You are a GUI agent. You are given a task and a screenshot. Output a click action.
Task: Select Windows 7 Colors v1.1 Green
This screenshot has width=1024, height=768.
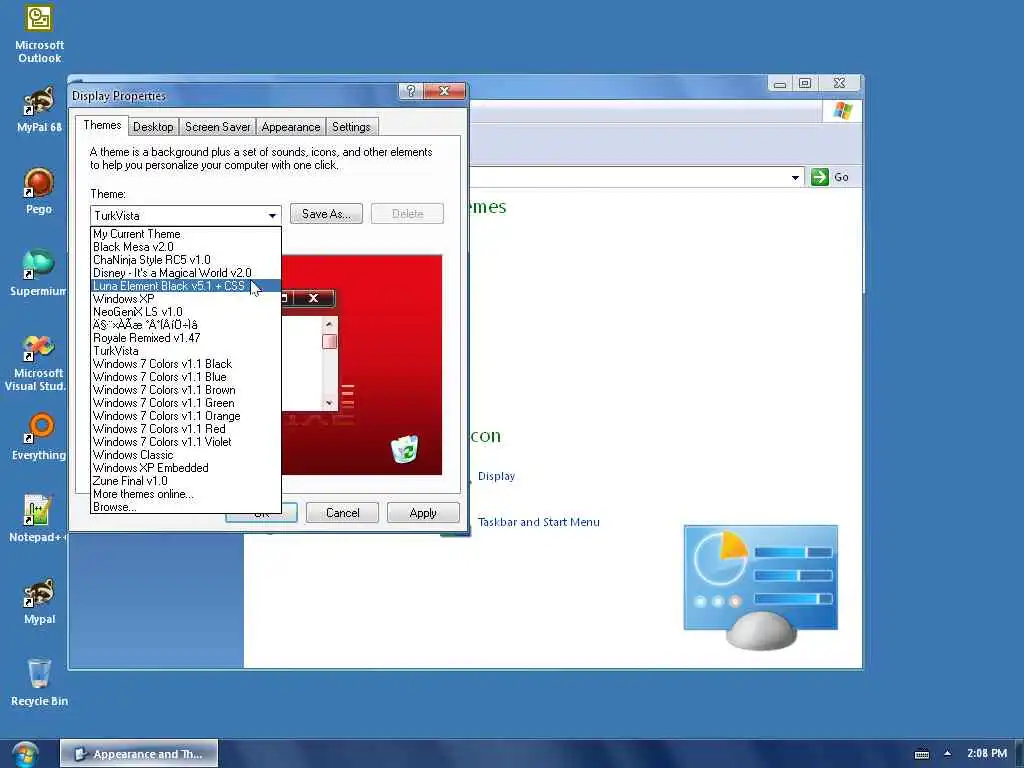point(185,403)
